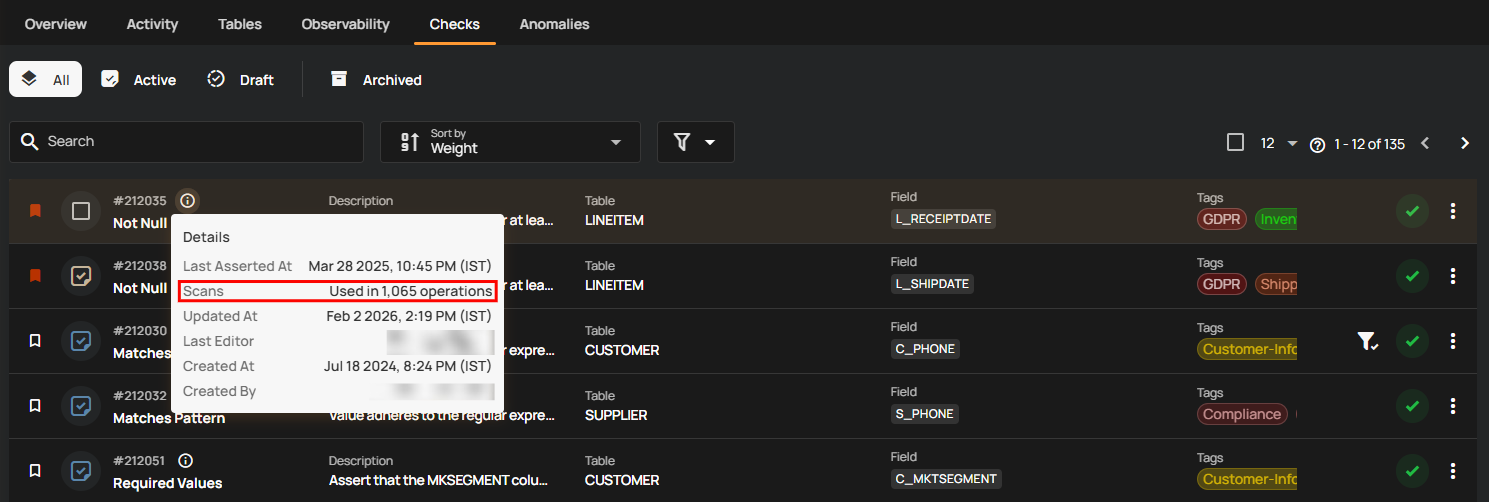Toggle bookmark on check #212032 row
The width and height of the screenshot is (1489, 502).
click(x=35, y=405)
